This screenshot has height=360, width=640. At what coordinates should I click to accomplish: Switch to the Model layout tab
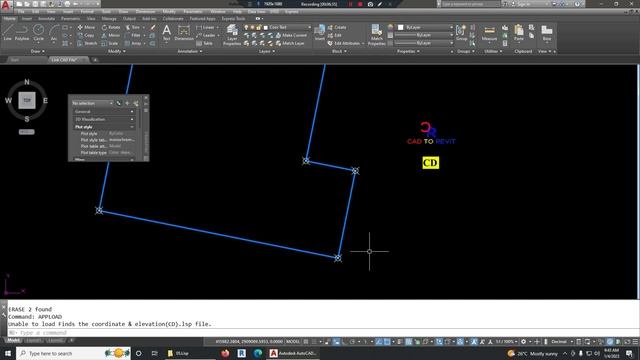coord(13,340)
